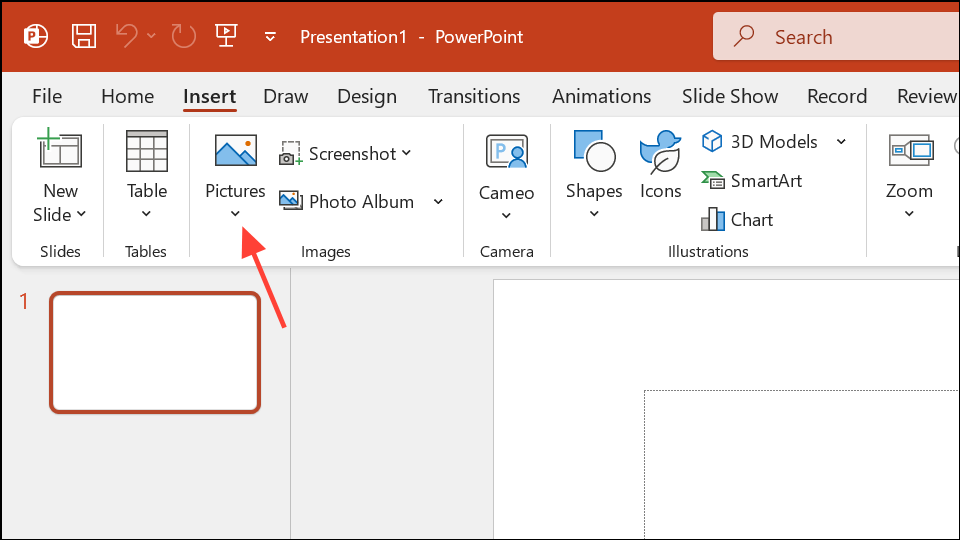Expand the Photo Album dropdown arrow

438,201
